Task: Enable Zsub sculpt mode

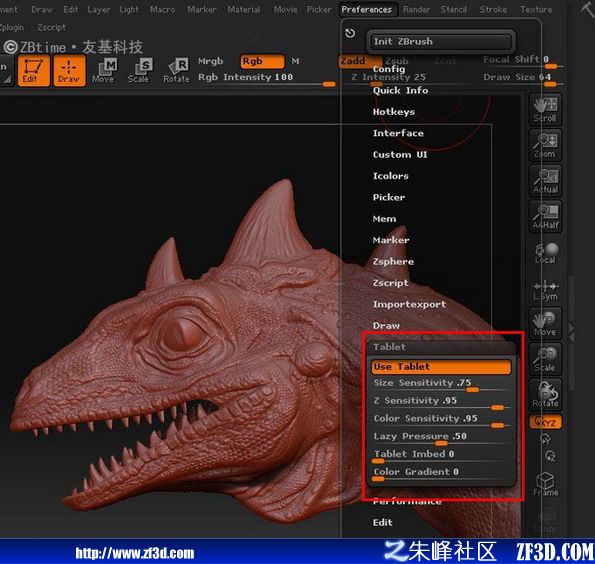Action: pyautogui.click(x=397, y=61)
